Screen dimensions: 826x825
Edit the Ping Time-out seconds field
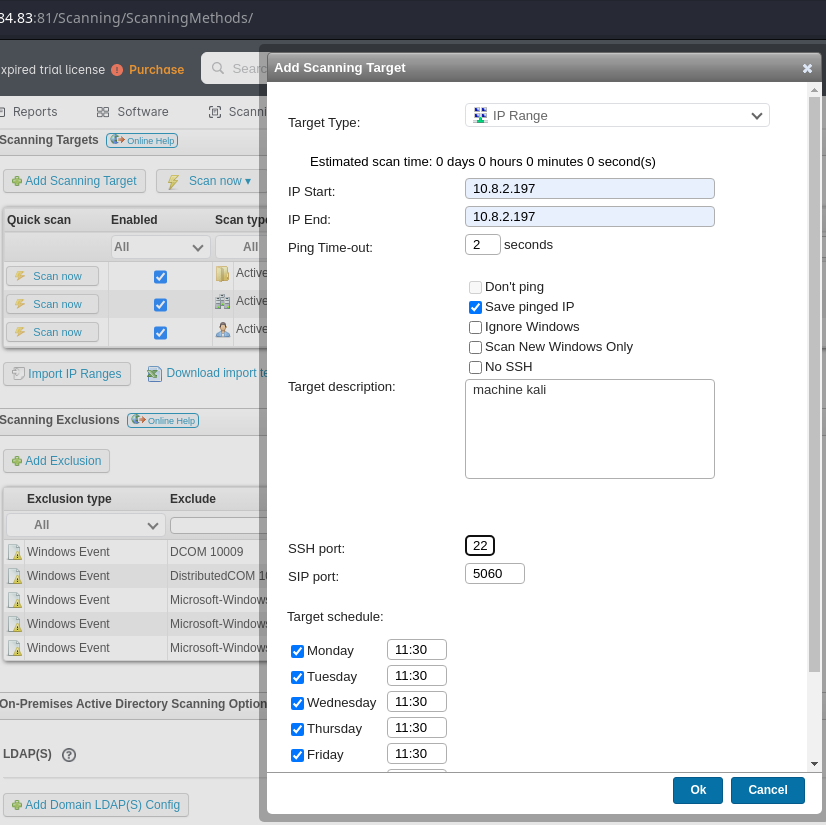[x=483, y=244]
